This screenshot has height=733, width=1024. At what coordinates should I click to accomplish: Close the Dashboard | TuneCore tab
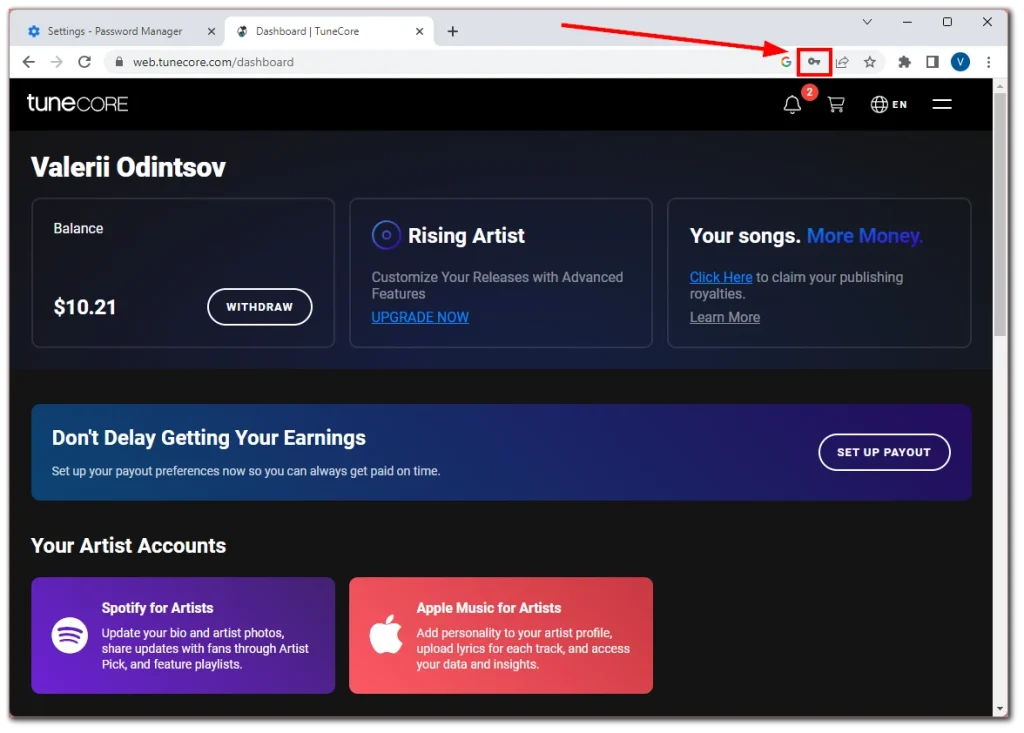click(419, 31)
